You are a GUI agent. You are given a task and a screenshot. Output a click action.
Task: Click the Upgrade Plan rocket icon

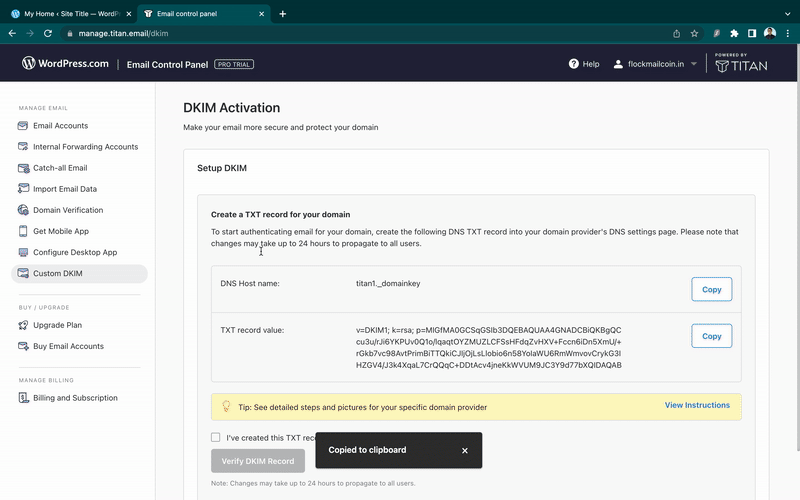pyautogui.click(x=23, y=325)
